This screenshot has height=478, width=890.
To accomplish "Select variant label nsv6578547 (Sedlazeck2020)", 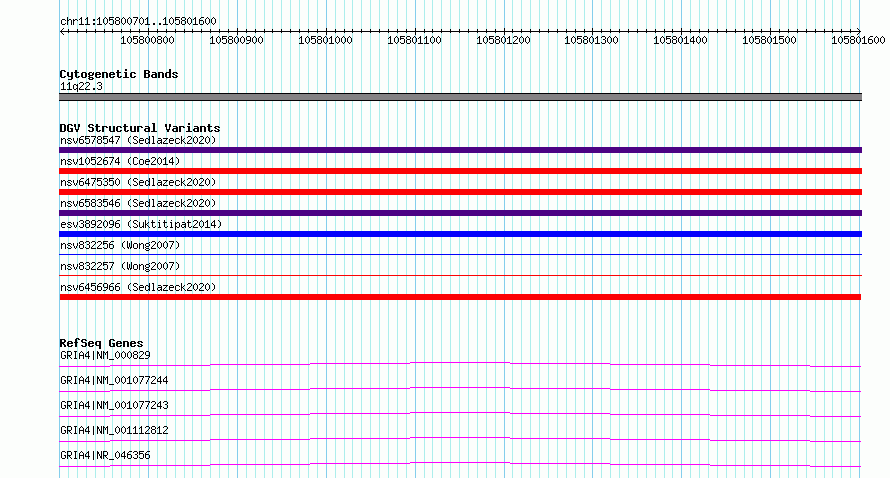I will [x=138, y=140].
